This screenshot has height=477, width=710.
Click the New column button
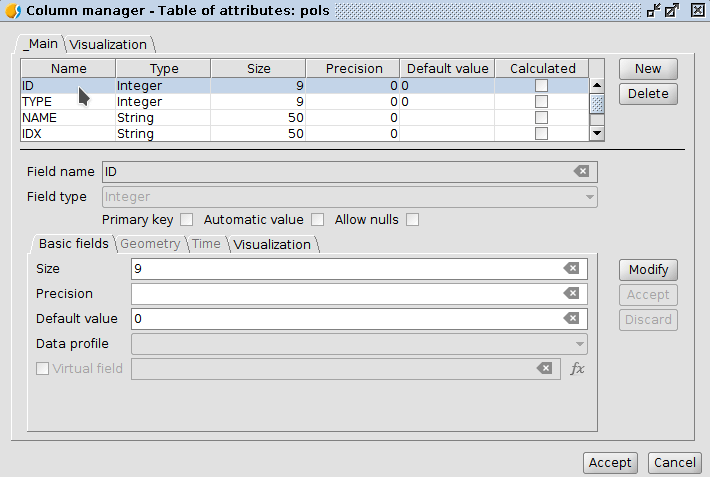coord(648,69)
